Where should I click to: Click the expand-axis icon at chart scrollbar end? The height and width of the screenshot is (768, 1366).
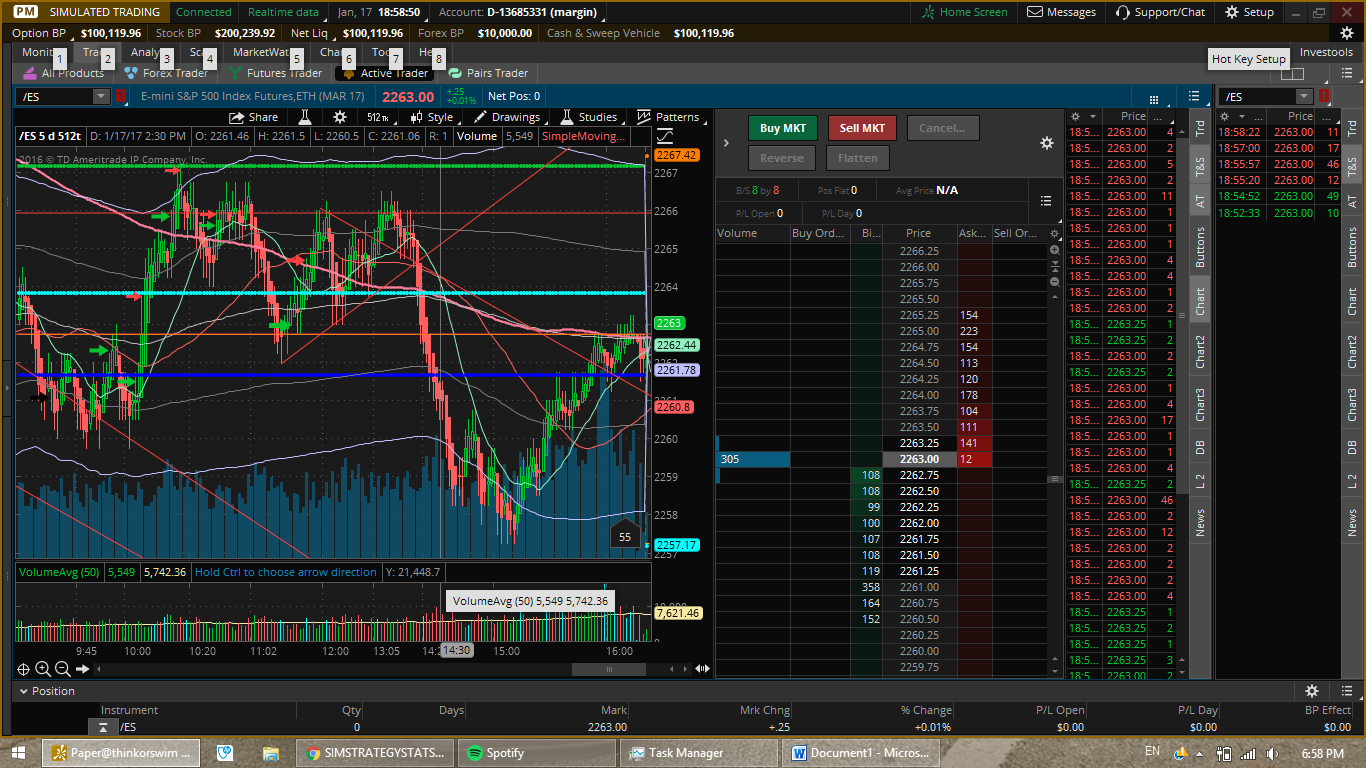coord(702,669)
